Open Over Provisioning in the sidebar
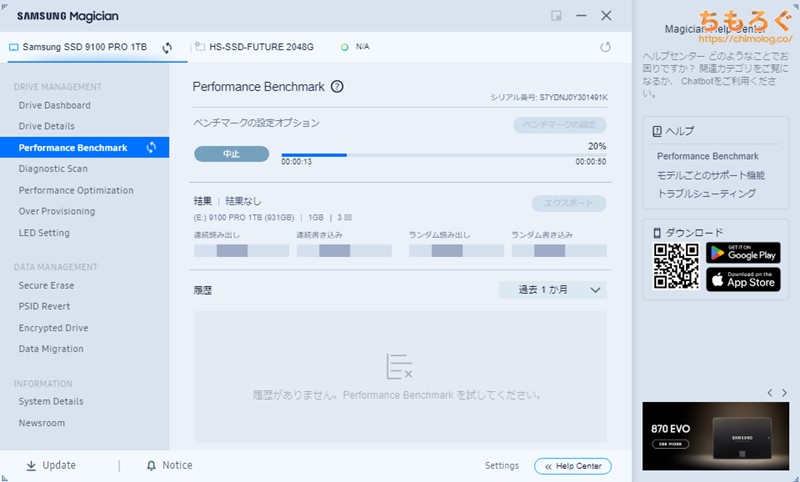 tap(57, 211)
